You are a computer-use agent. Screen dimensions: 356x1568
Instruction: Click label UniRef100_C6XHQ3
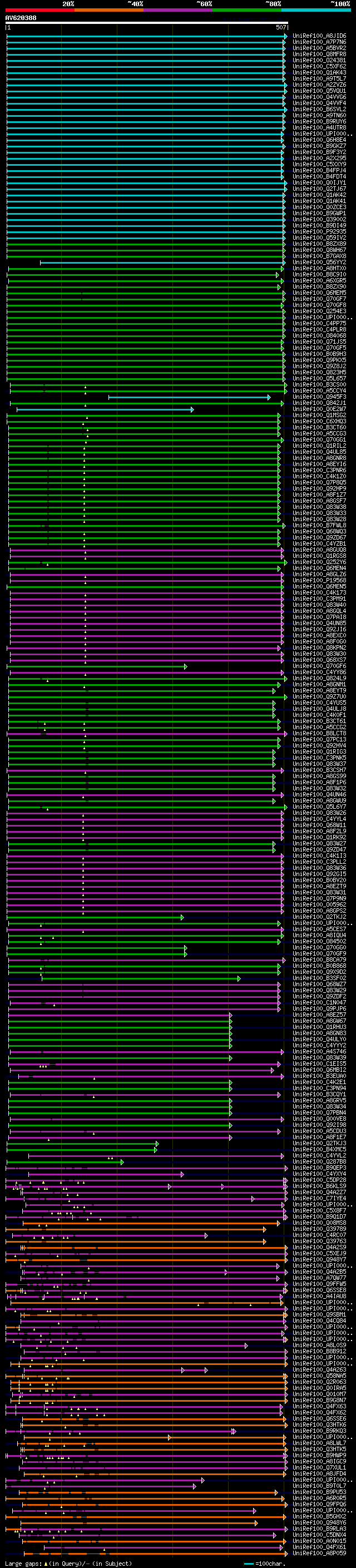(x=319, y=421)
